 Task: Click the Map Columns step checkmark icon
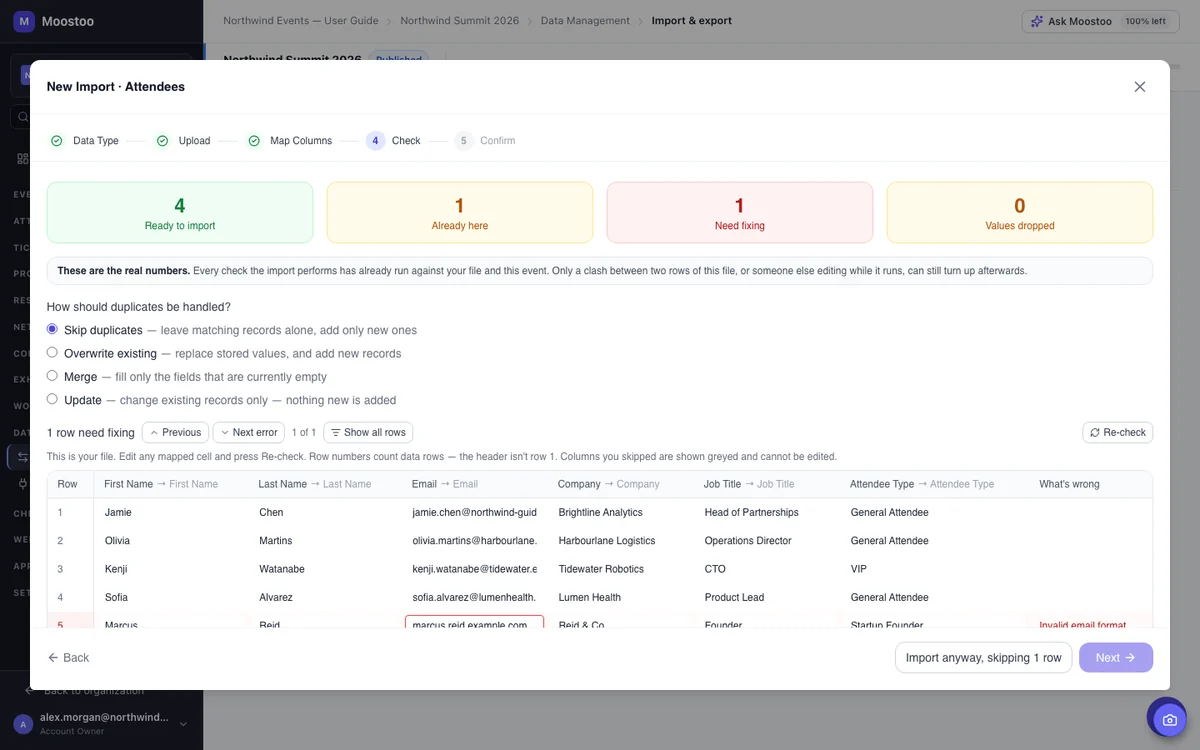(x=254, y=141)
